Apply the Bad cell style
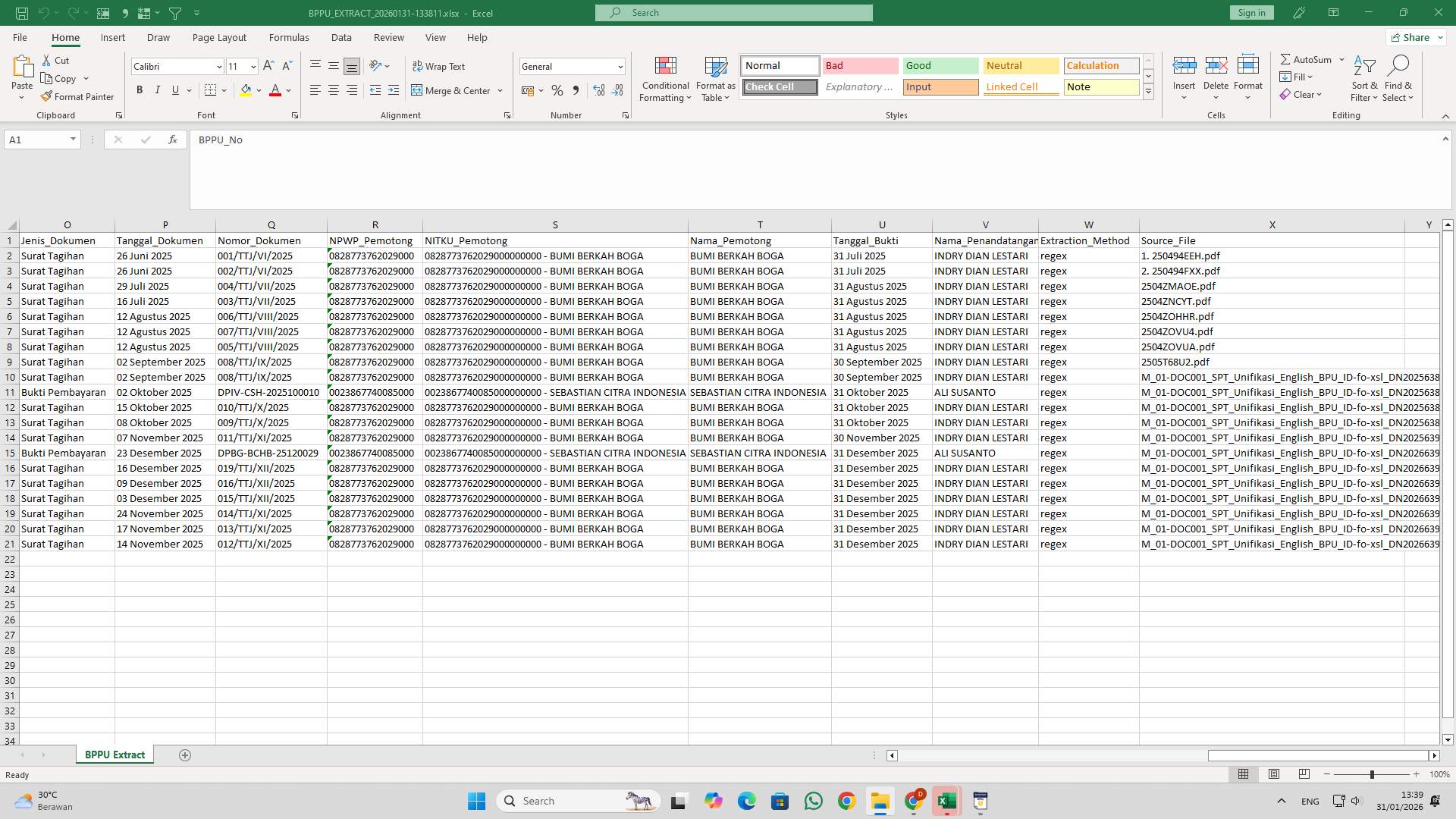This screenshot has height=819, width=1456. click(859, 65)
